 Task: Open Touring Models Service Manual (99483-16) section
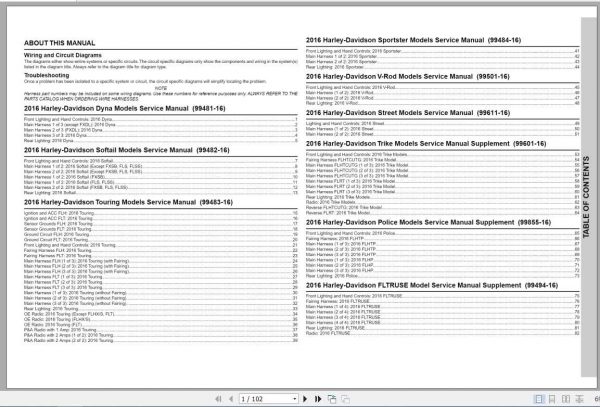pos(128,202)
